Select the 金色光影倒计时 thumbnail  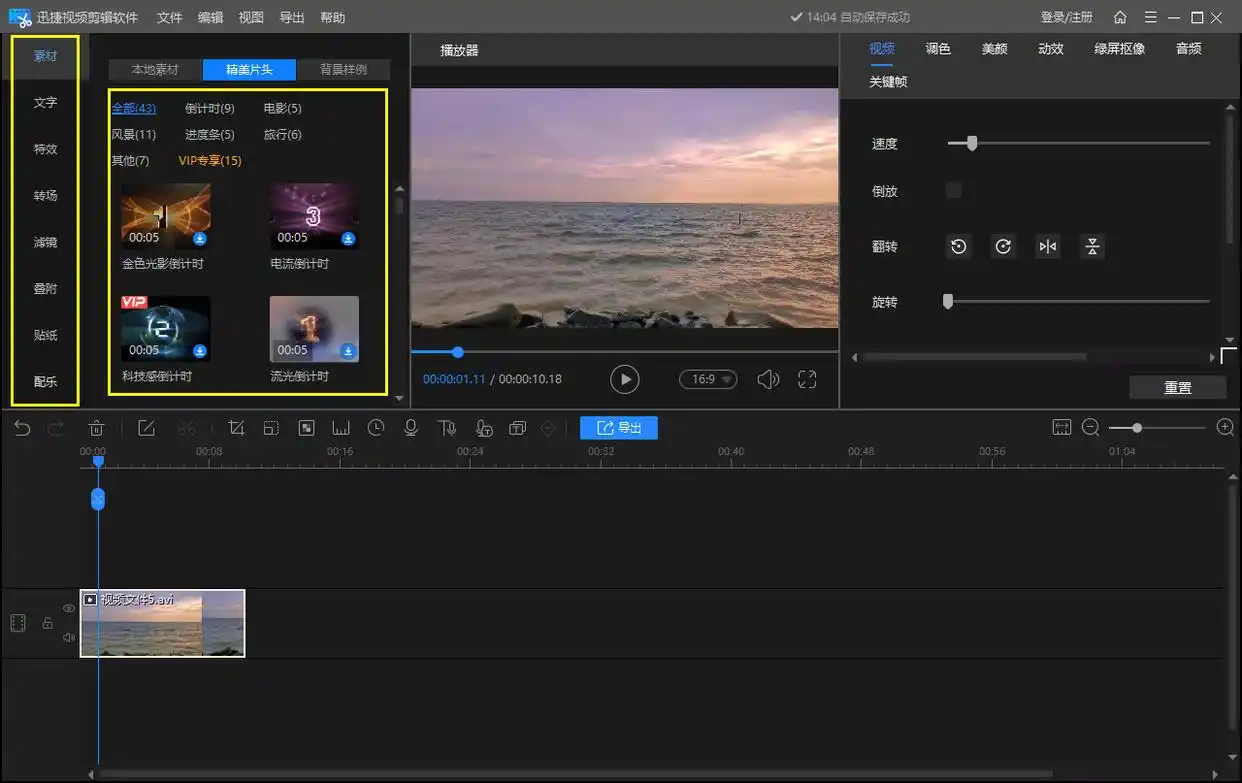click(x=166, y=215)
